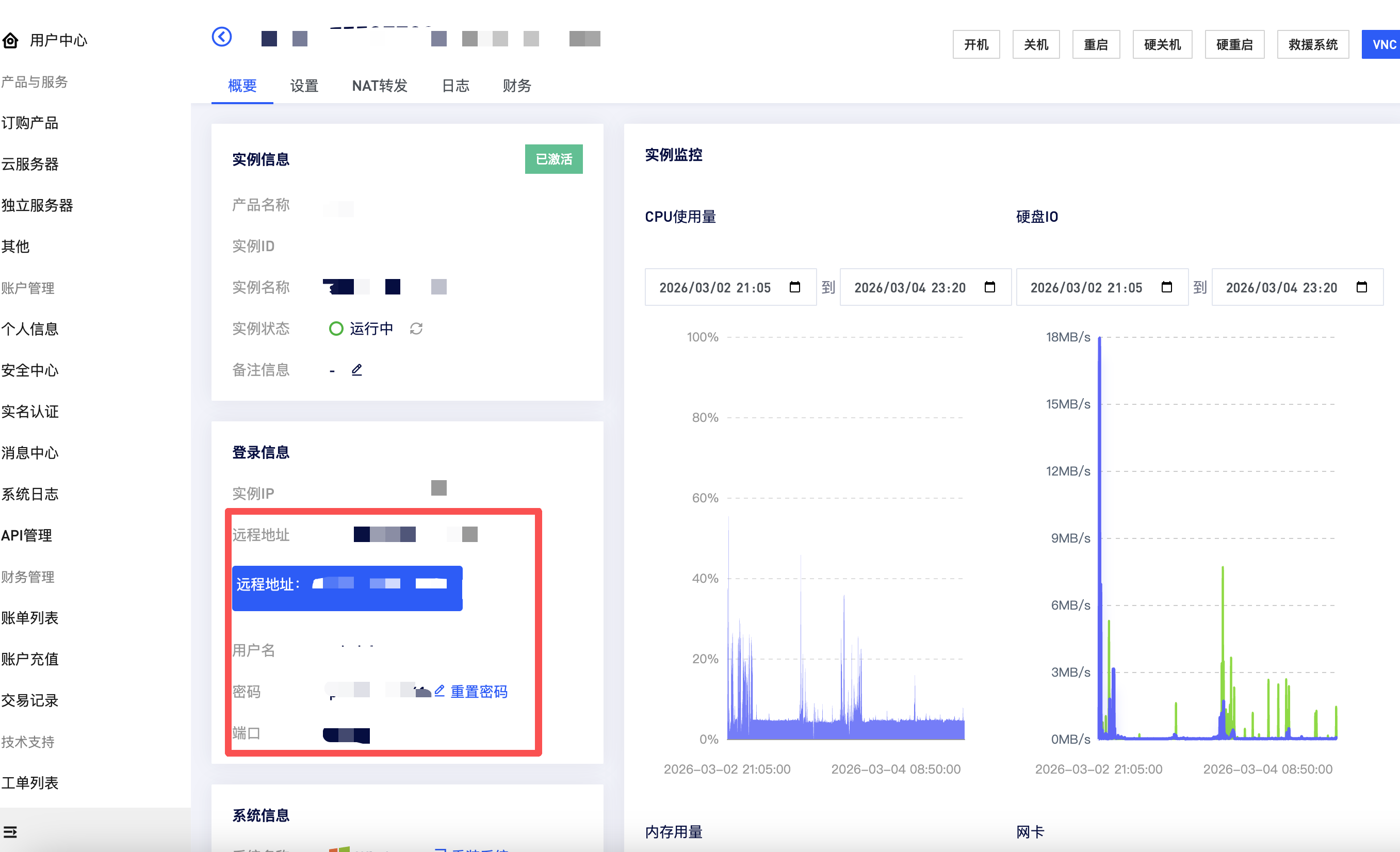
Task: Launch the VNC console button
Action: coord(1383,44)
